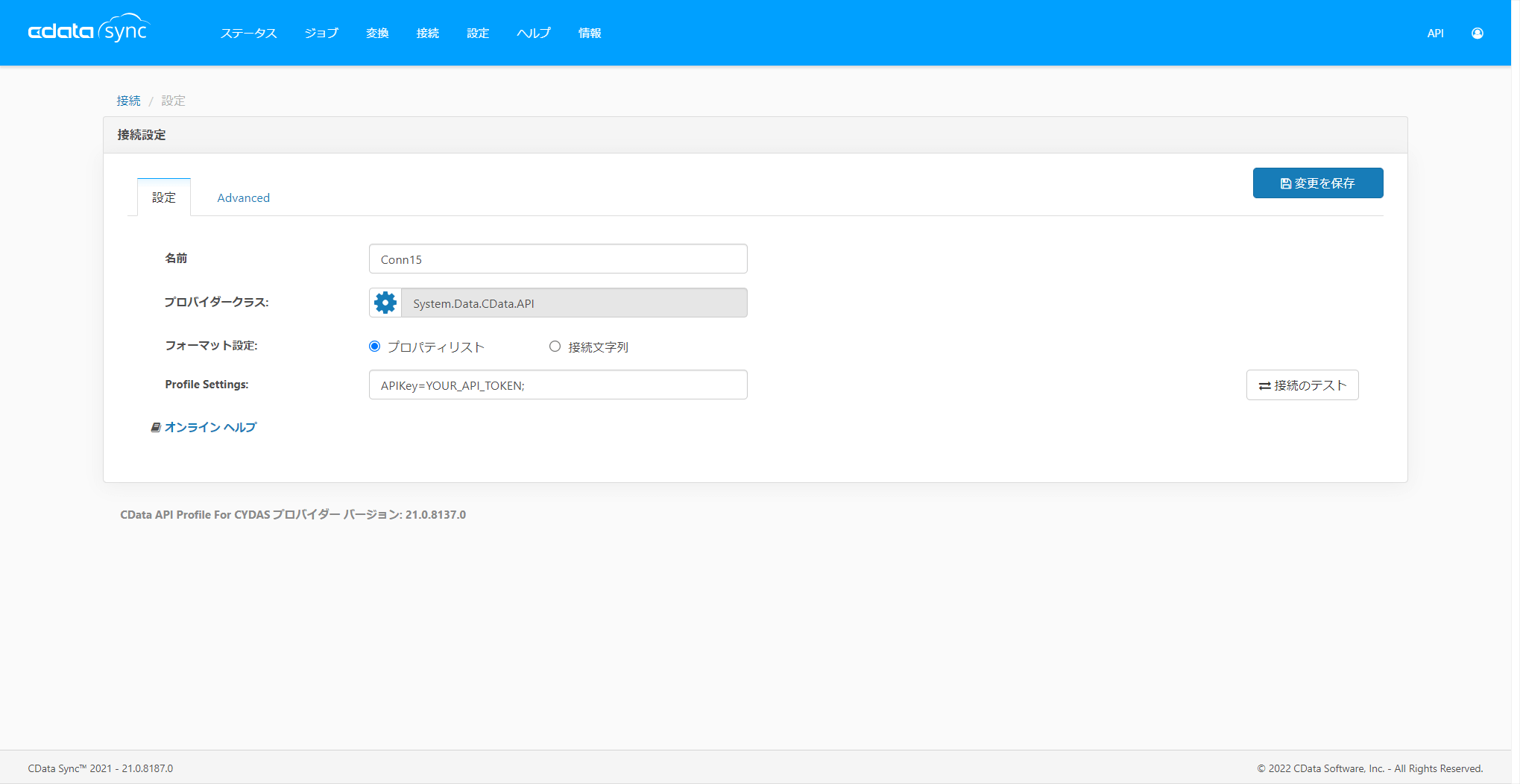Go to the 変換 menu
1520x784 pixels.
[x=377, y=34]
